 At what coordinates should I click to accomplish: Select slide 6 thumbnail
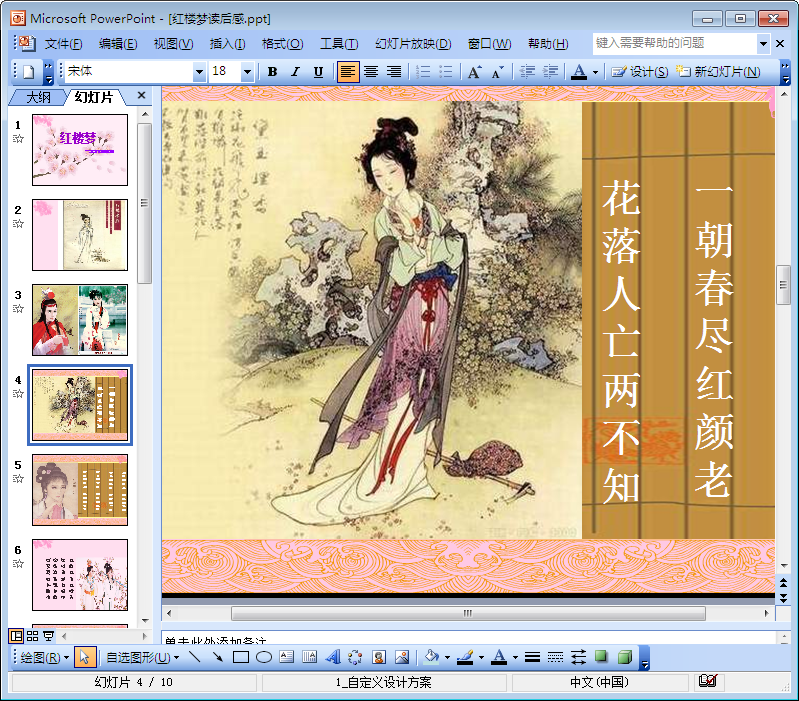tap(80, 575)
